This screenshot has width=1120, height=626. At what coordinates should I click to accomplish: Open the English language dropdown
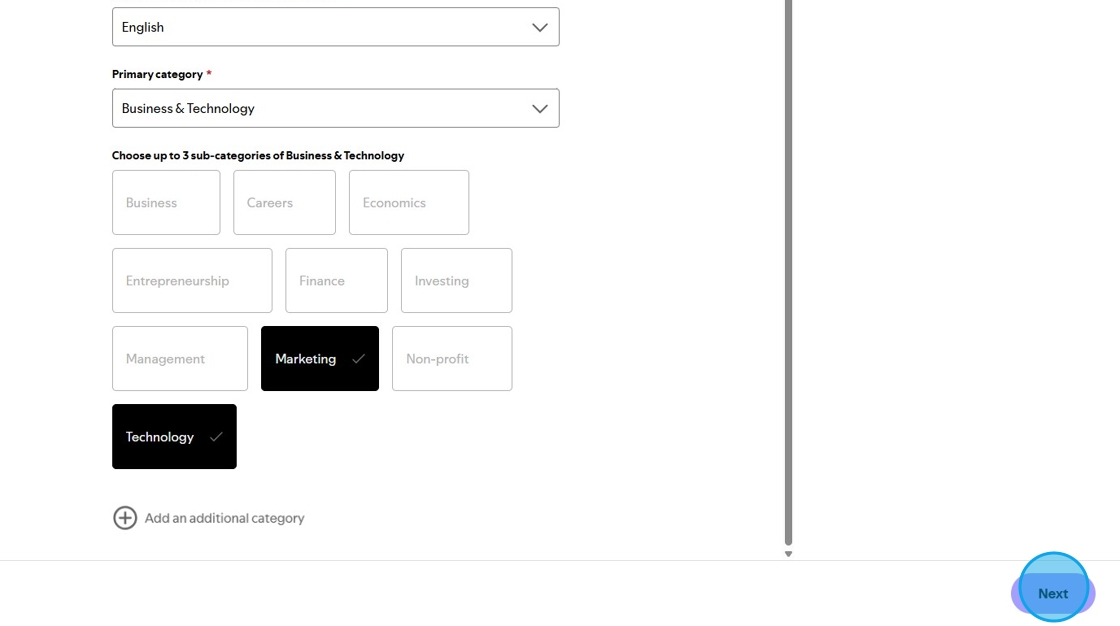[x=335, y=27]
